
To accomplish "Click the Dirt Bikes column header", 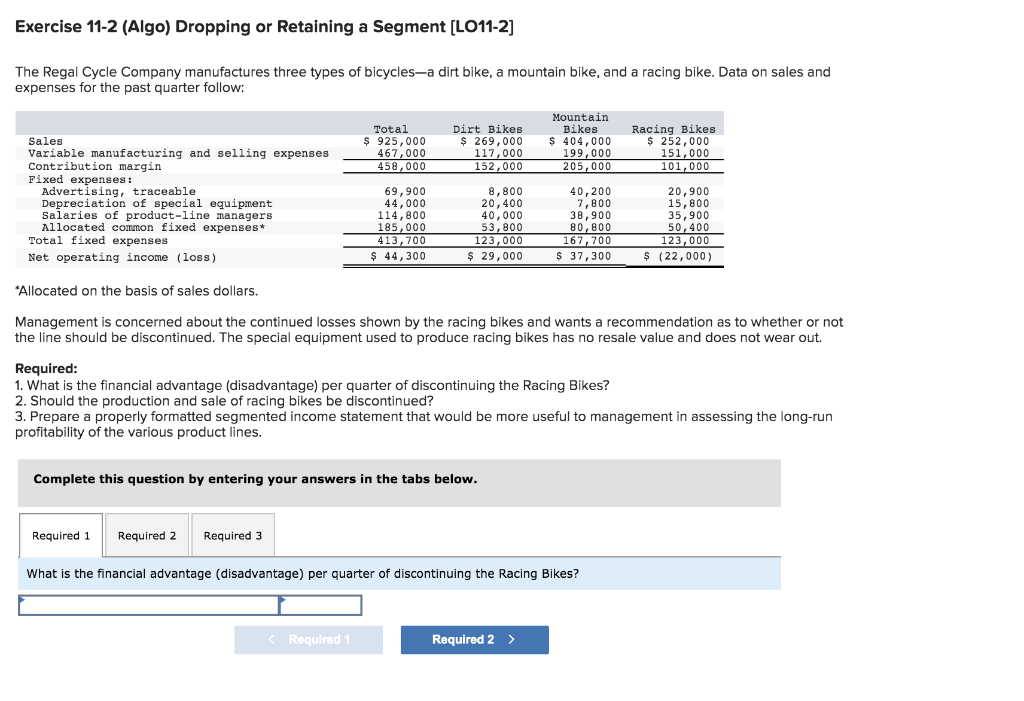I will (x=487, y=129).
